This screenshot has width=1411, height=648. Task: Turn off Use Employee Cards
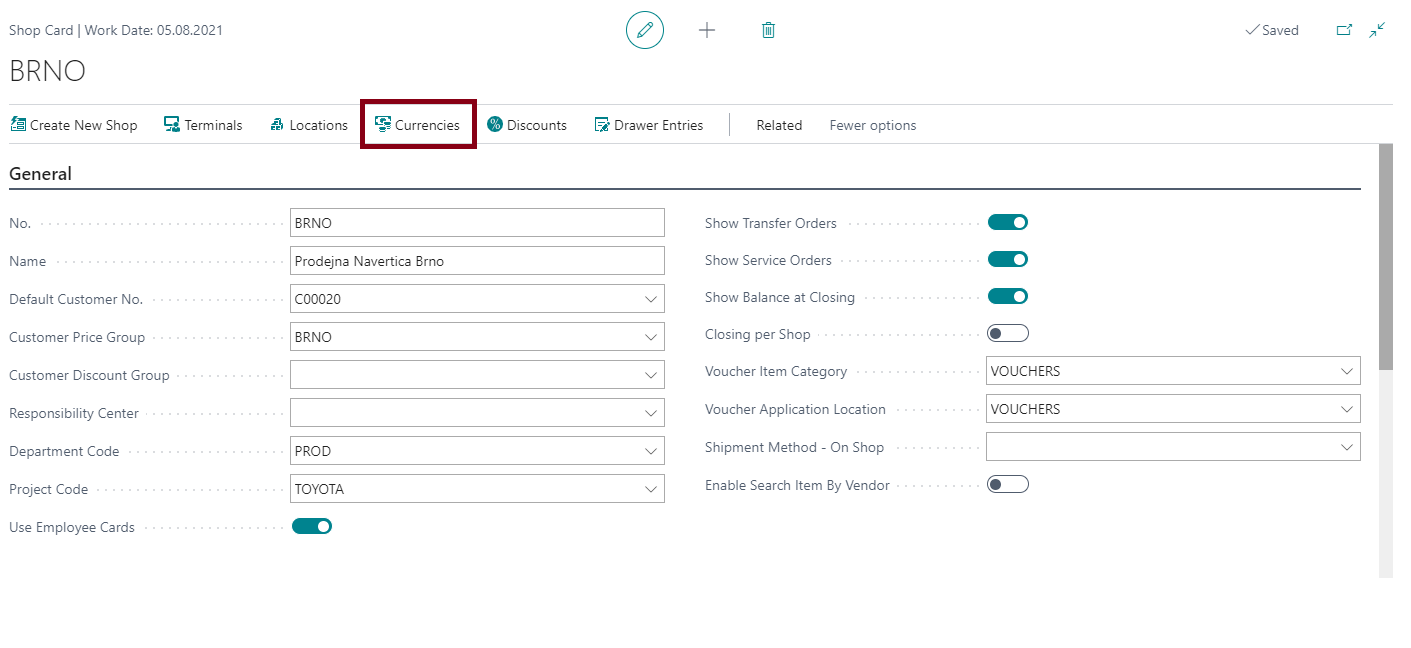(312, 526)
